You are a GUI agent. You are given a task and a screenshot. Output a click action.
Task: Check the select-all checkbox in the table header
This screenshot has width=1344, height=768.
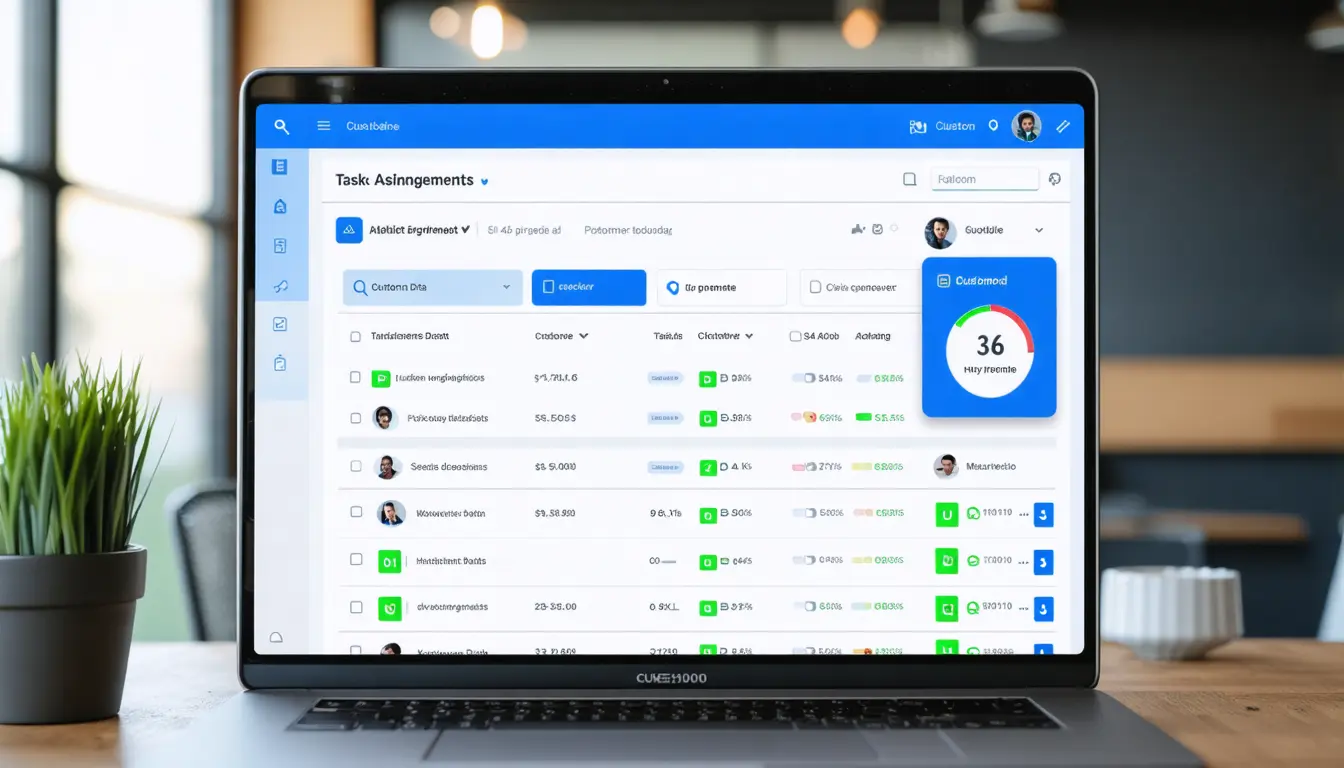click(355, 336)
